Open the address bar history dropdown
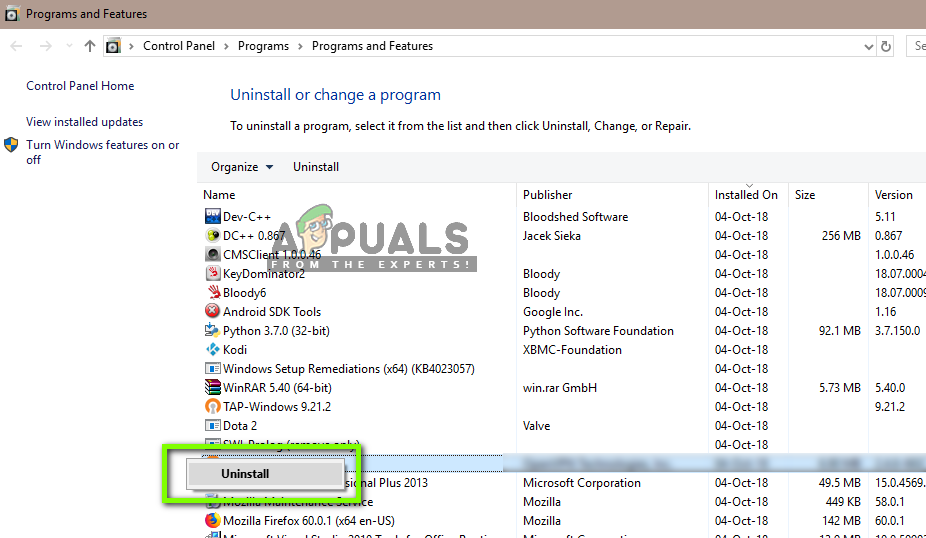Viewport: 926px width, 538px height. click(x=868, y=47)
